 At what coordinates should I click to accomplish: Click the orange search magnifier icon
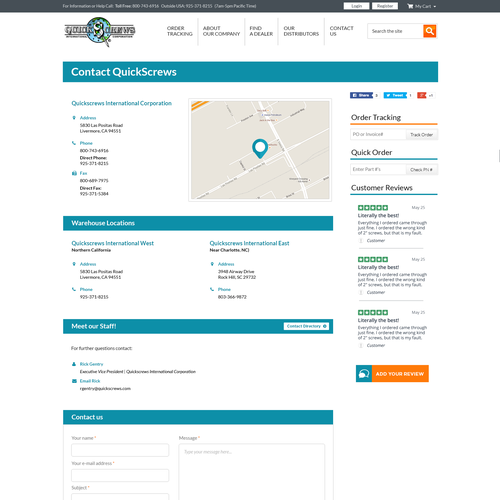tap(430, 31)
